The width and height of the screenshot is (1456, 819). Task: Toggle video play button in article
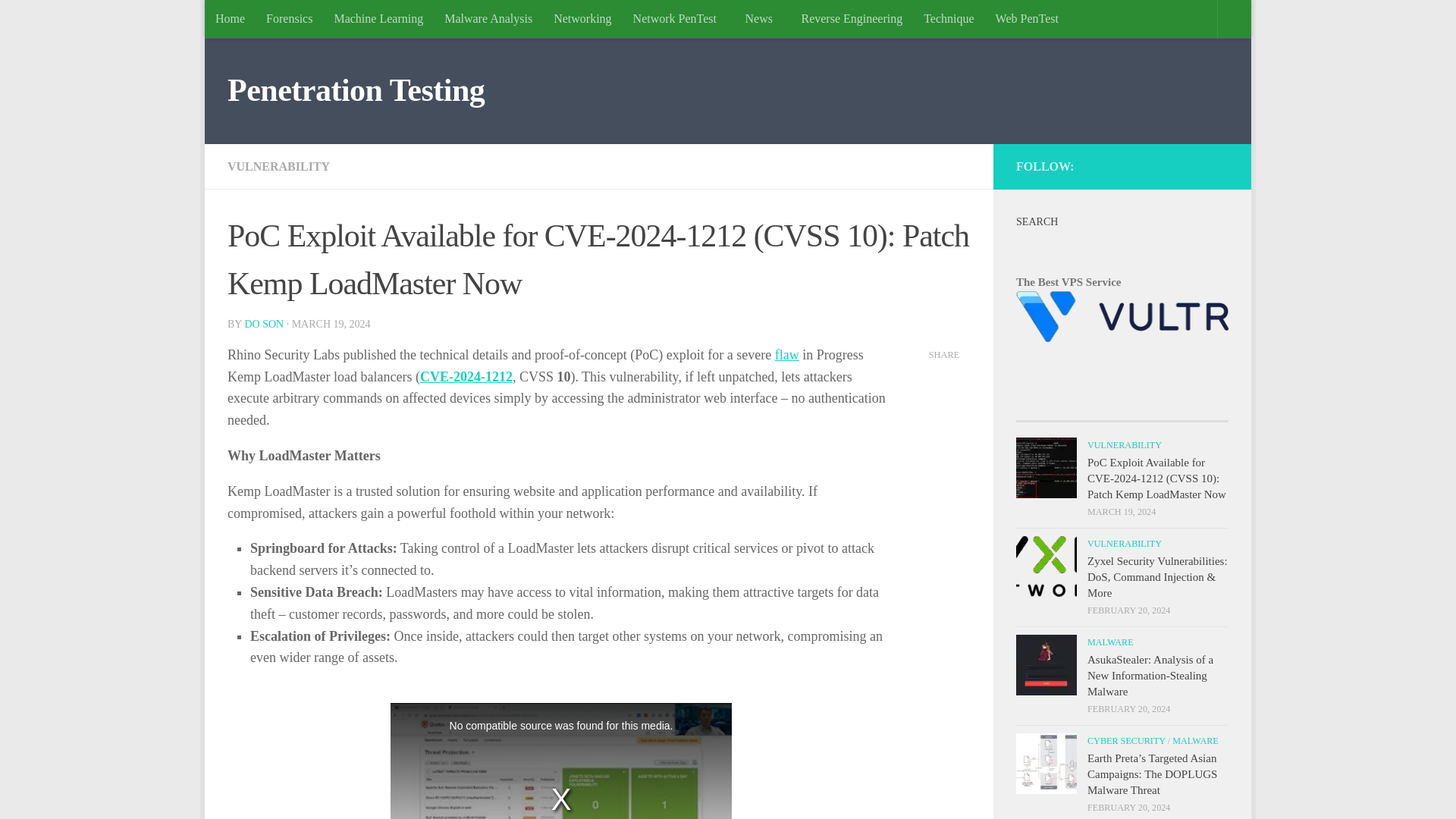pos(561,799)
